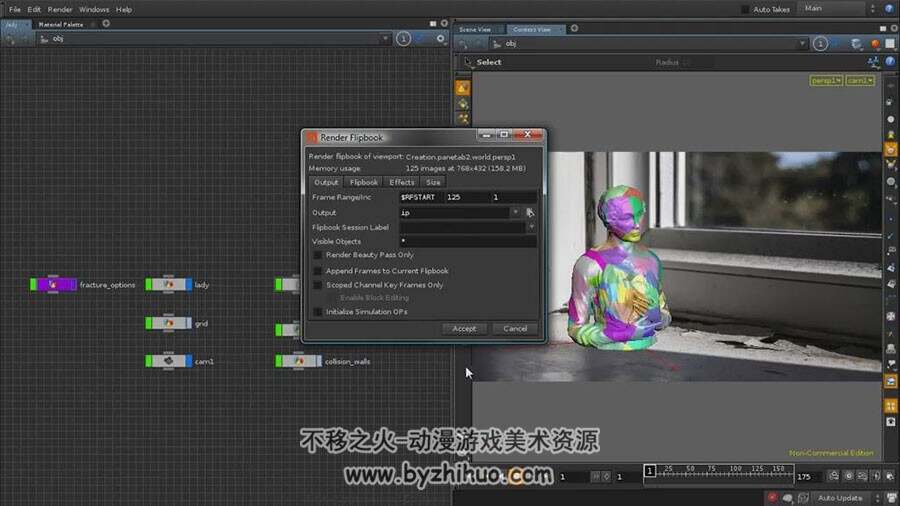The image size is (900, 506).
Task: Expand viewport obj path dropdown
Action: coord(802,44)
